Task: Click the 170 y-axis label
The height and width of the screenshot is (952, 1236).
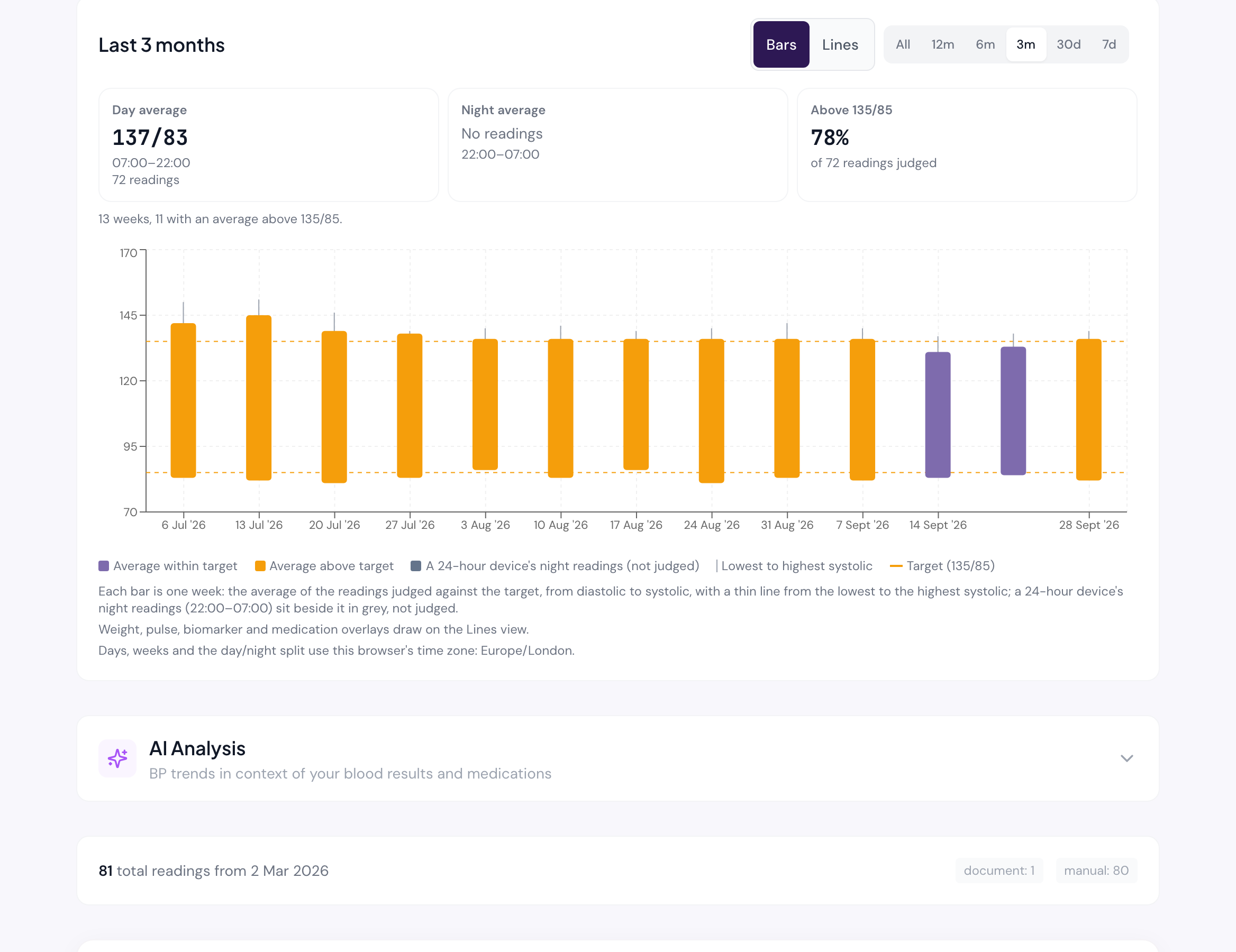Action: point(129,253)
